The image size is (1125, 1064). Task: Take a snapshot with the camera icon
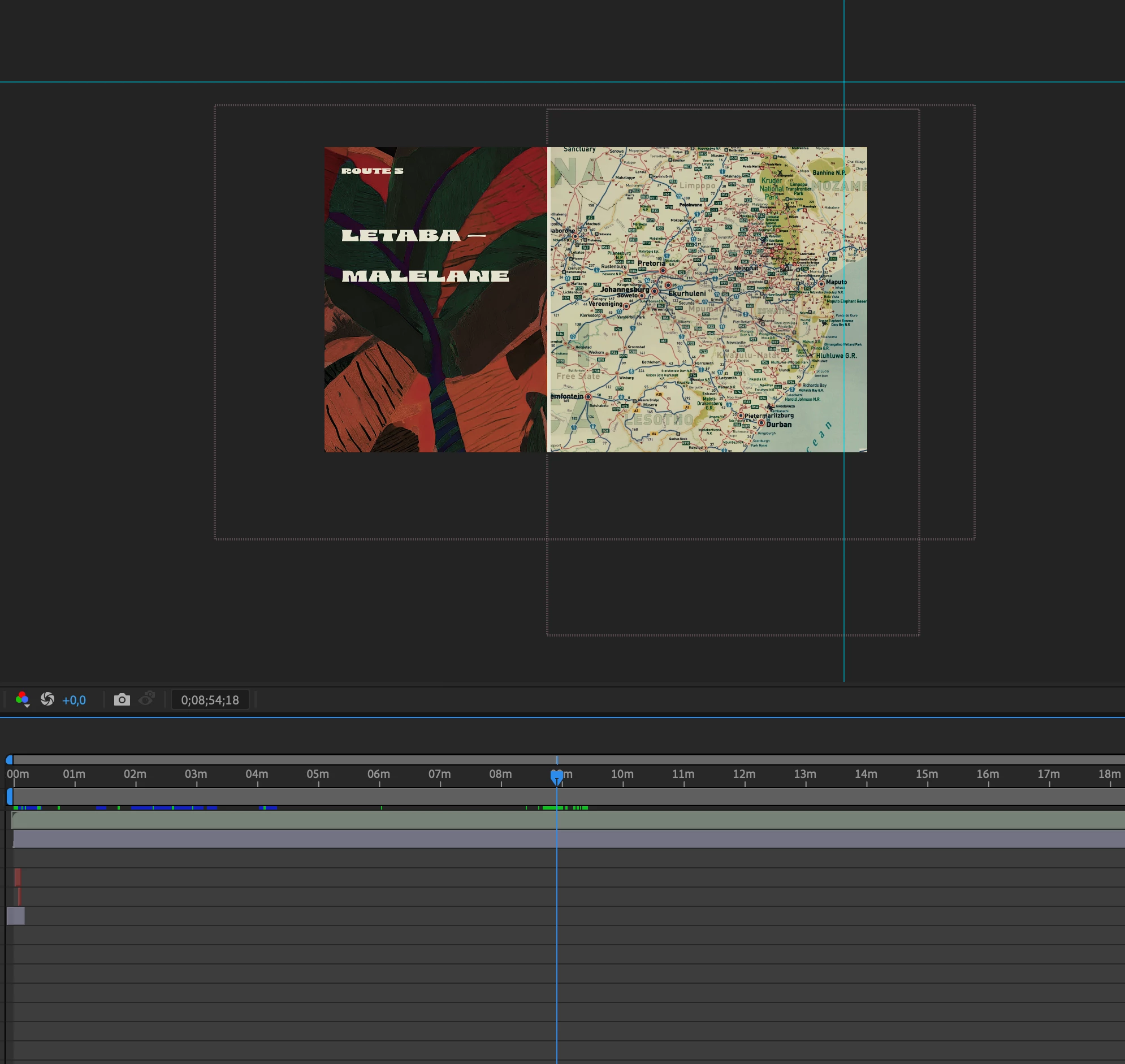click(122, 699)
